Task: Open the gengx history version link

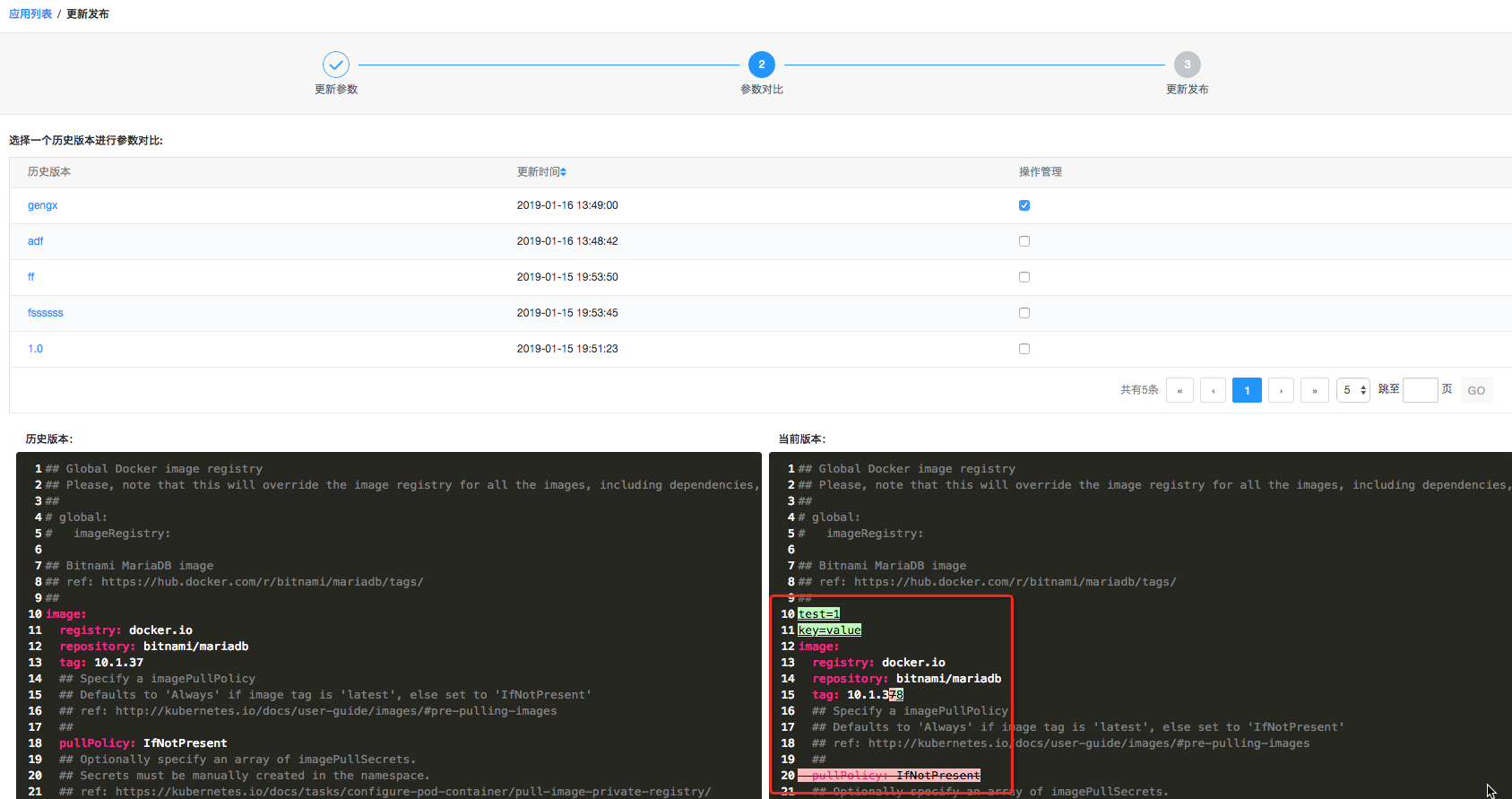Action: click(42, 205)
